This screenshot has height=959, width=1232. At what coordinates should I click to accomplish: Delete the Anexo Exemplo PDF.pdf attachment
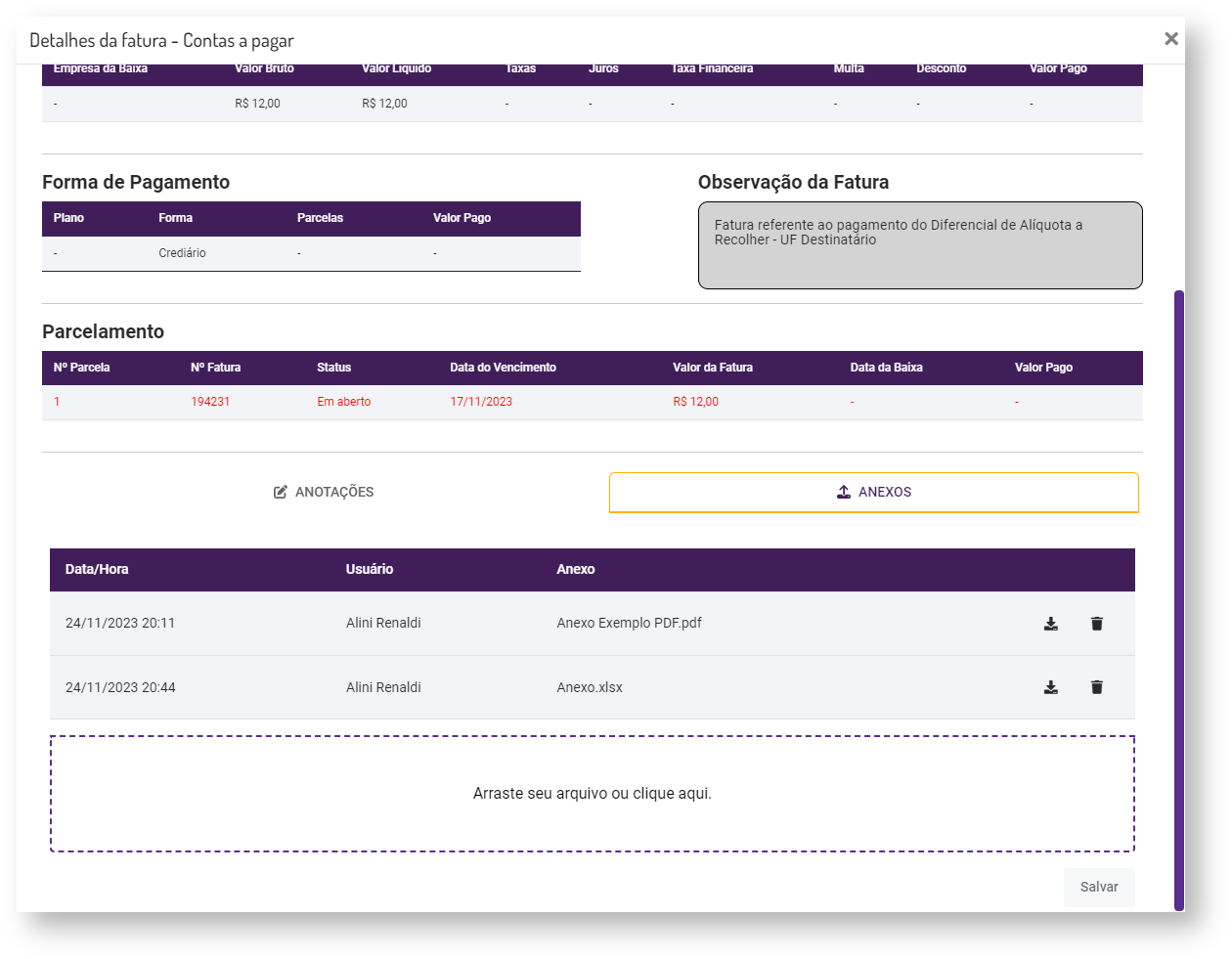coord(1097,624)
